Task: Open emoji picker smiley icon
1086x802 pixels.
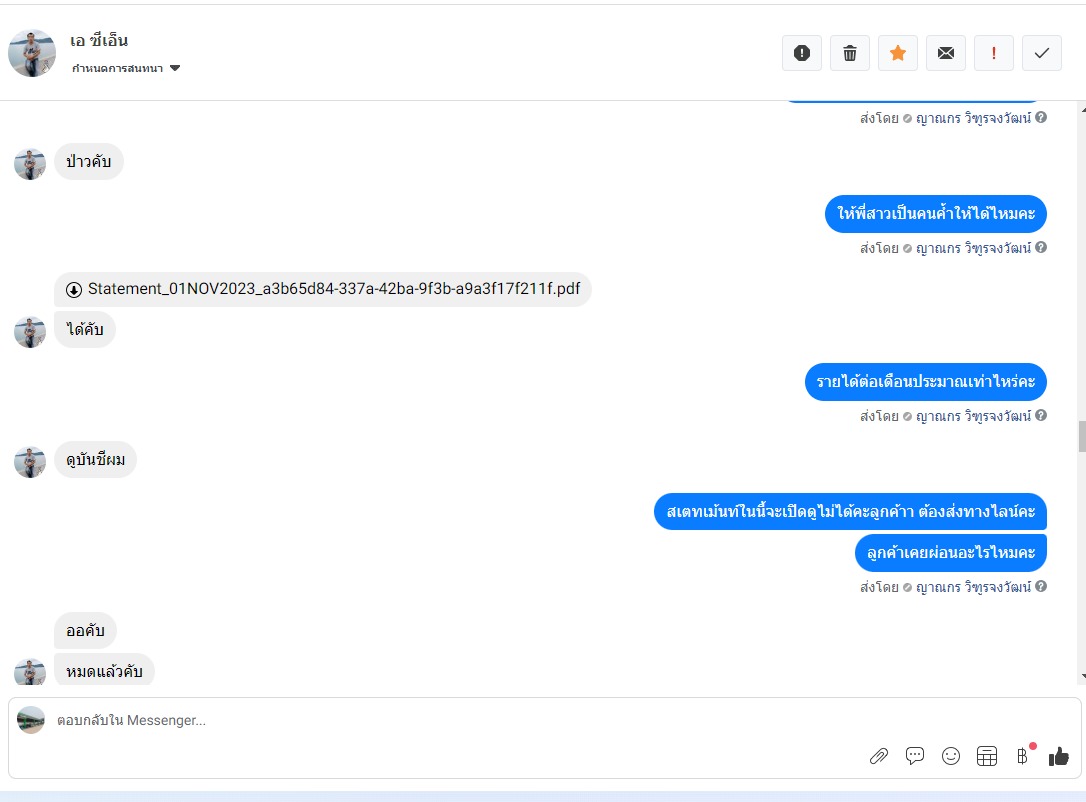Action: click(951, 756)
